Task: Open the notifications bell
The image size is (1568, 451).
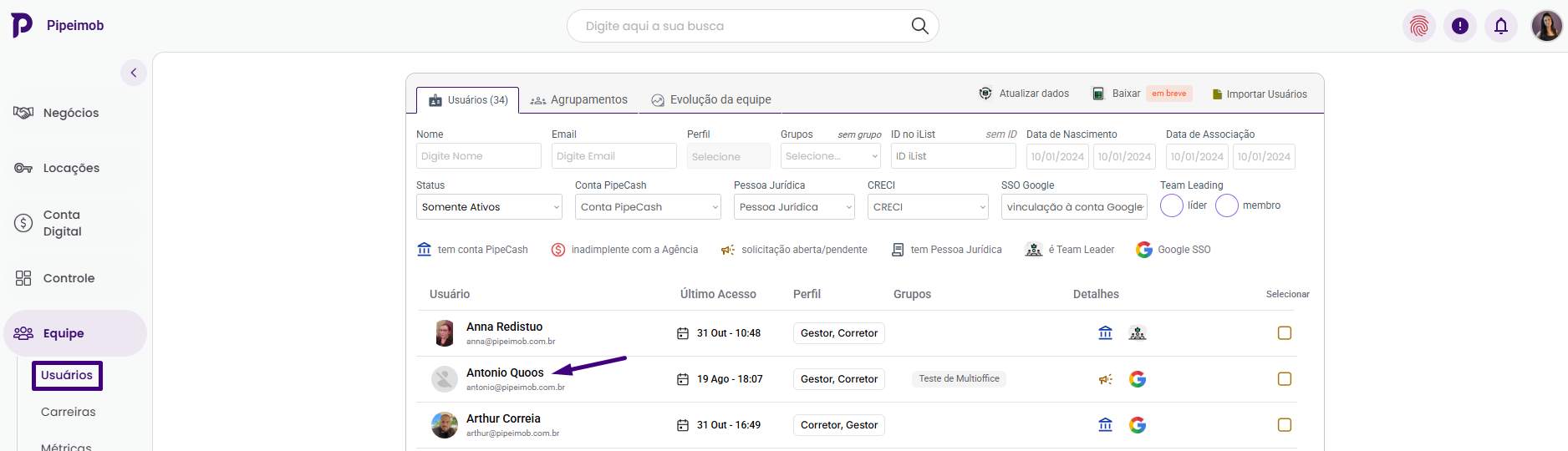Action: pyautogui.click(x=1500, y=26)
